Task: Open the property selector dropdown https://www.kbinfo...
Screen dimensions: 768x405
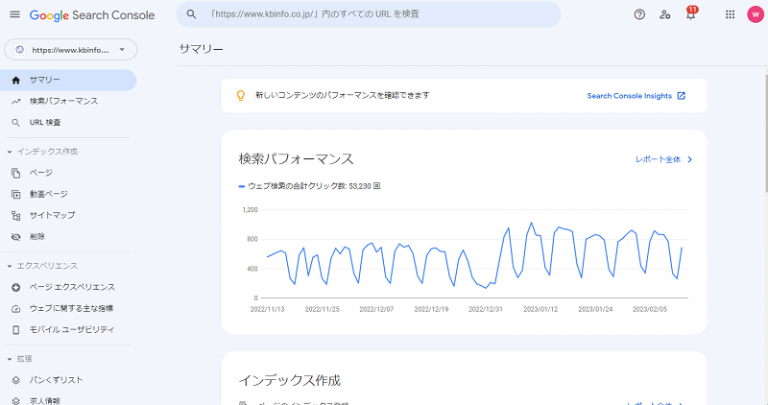Action: (x=71, y=49)
